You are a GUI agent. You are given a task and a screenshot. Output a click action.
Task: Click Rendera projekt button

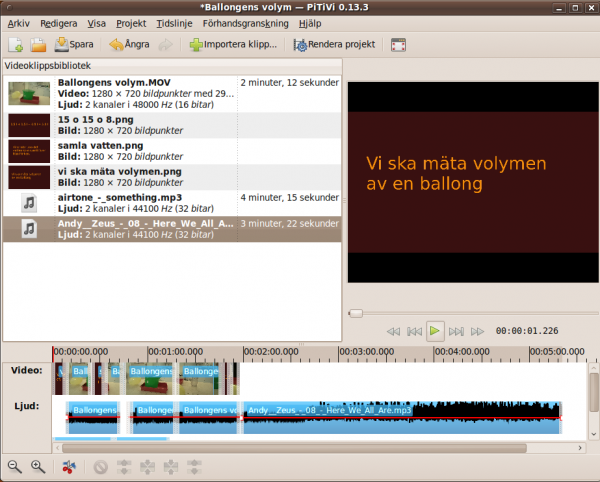click(334, 45)
